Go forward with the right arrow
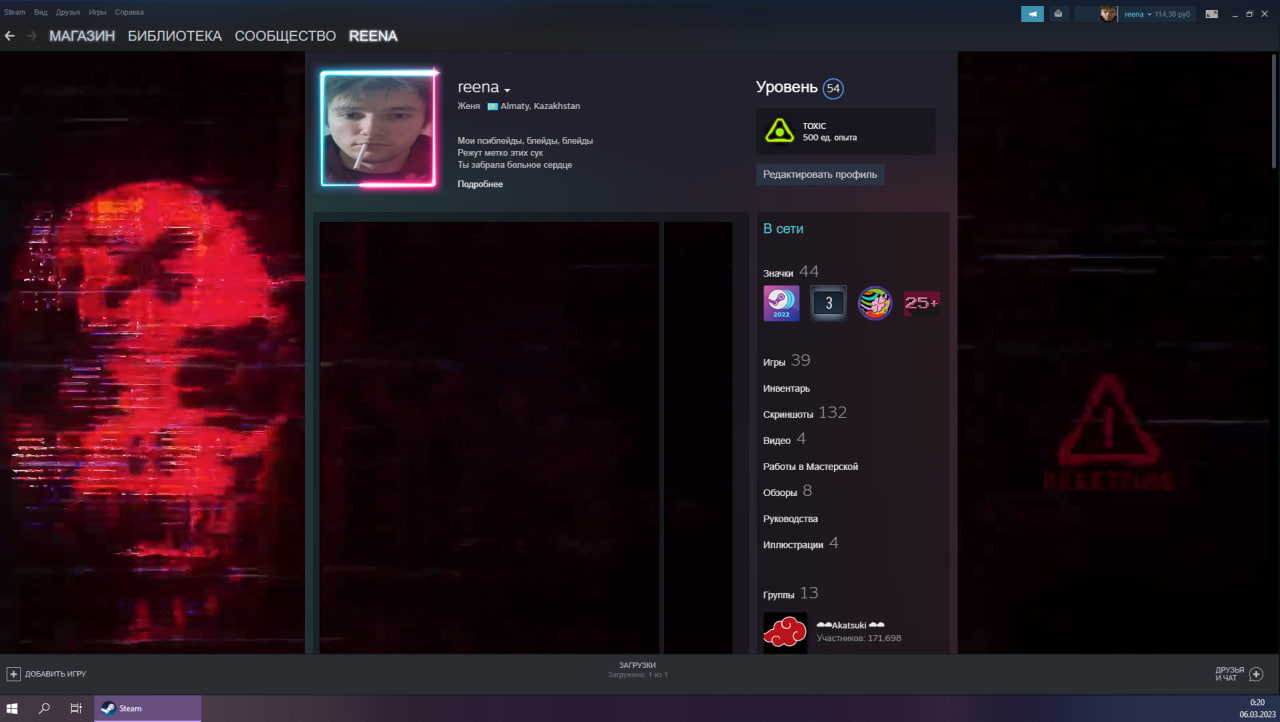This screenshot has width=1280, height=722. tap(32, 36)
